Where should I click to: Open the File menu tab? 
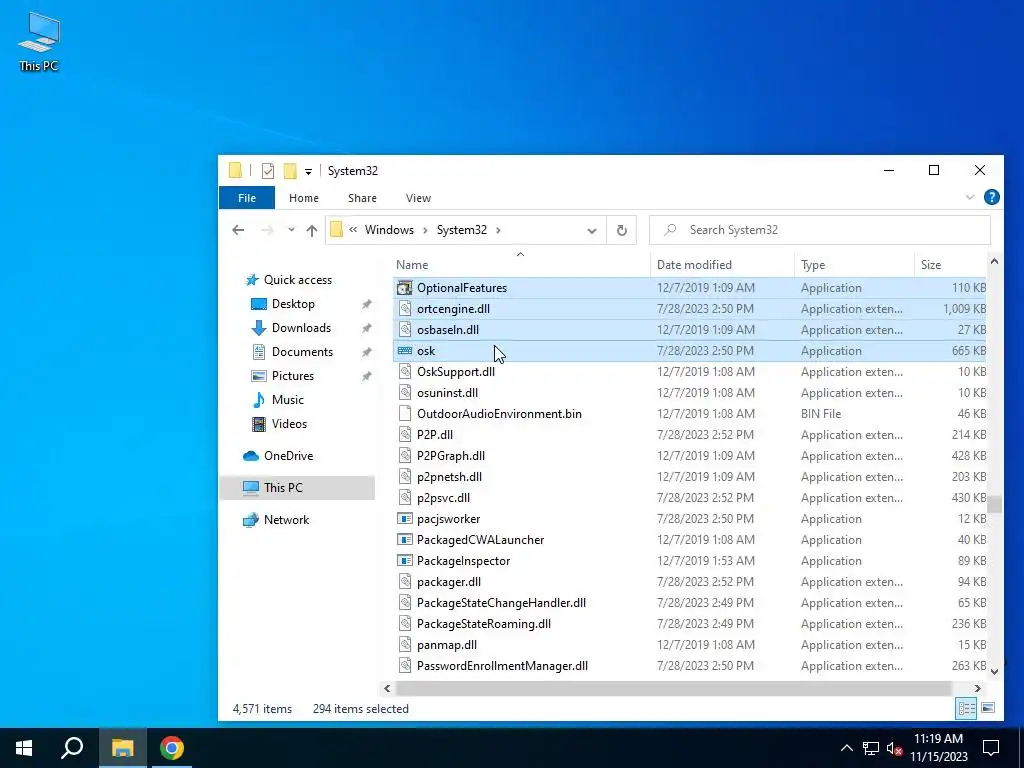pos(247,198)
